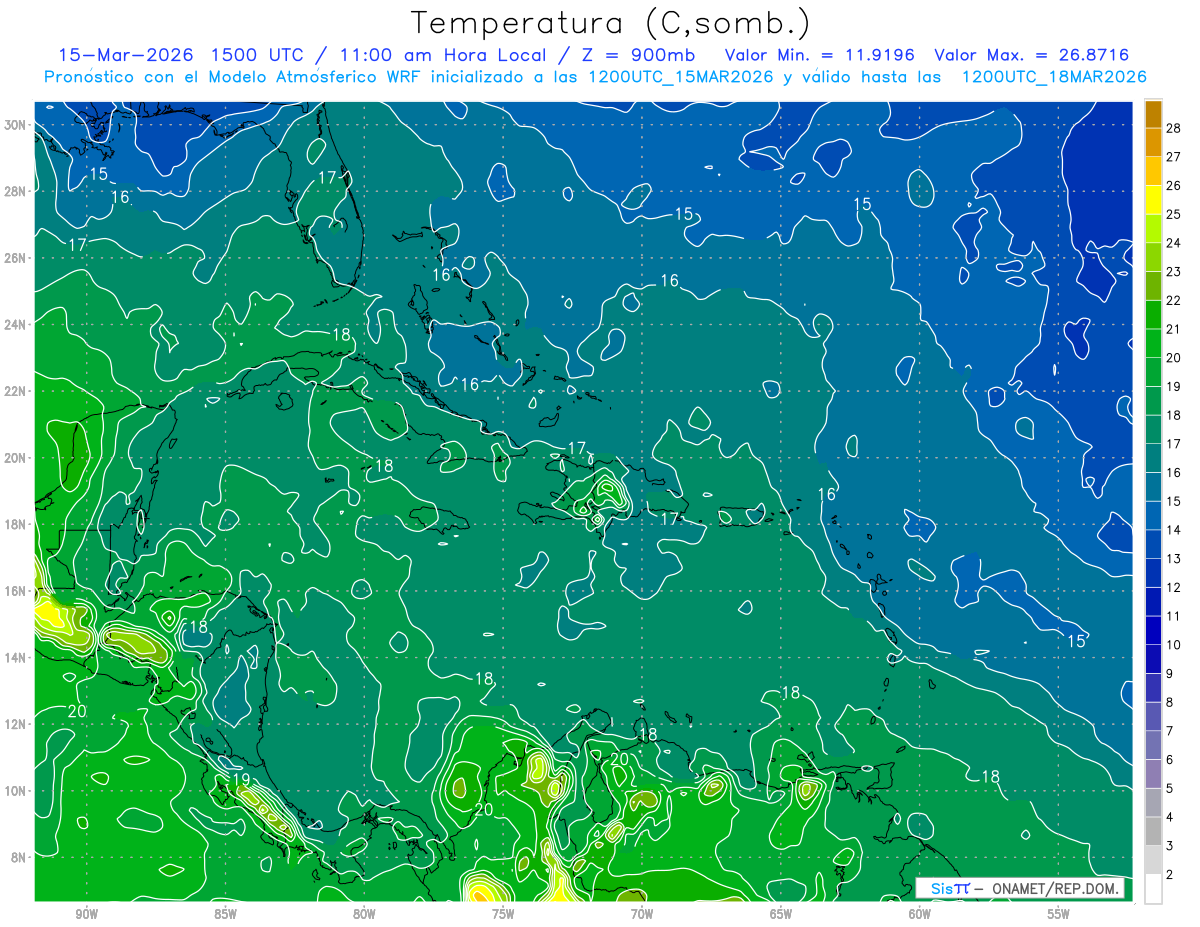The width and height of the screenshot is (1200, 927).
Task: Click the '26N' latitude axis label
Action: [x=15, y=258]
